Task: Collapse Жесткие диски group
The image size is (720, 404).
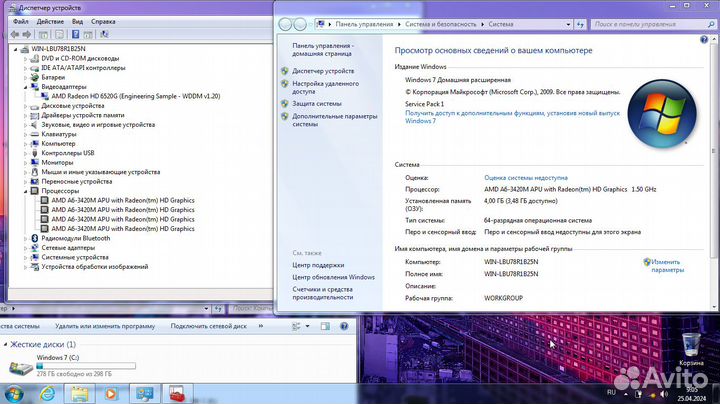Action: (x=6, y=344)
